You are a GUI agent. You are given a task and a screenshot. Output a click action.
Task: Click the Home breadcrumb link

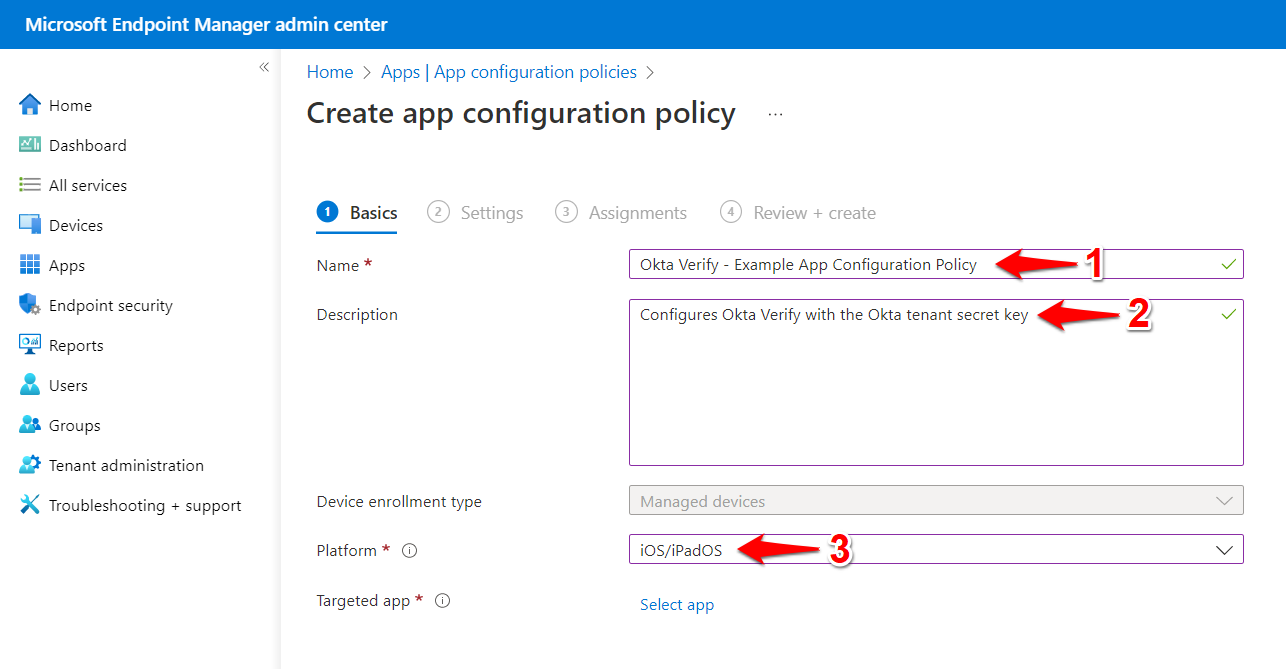coord(330,72)
